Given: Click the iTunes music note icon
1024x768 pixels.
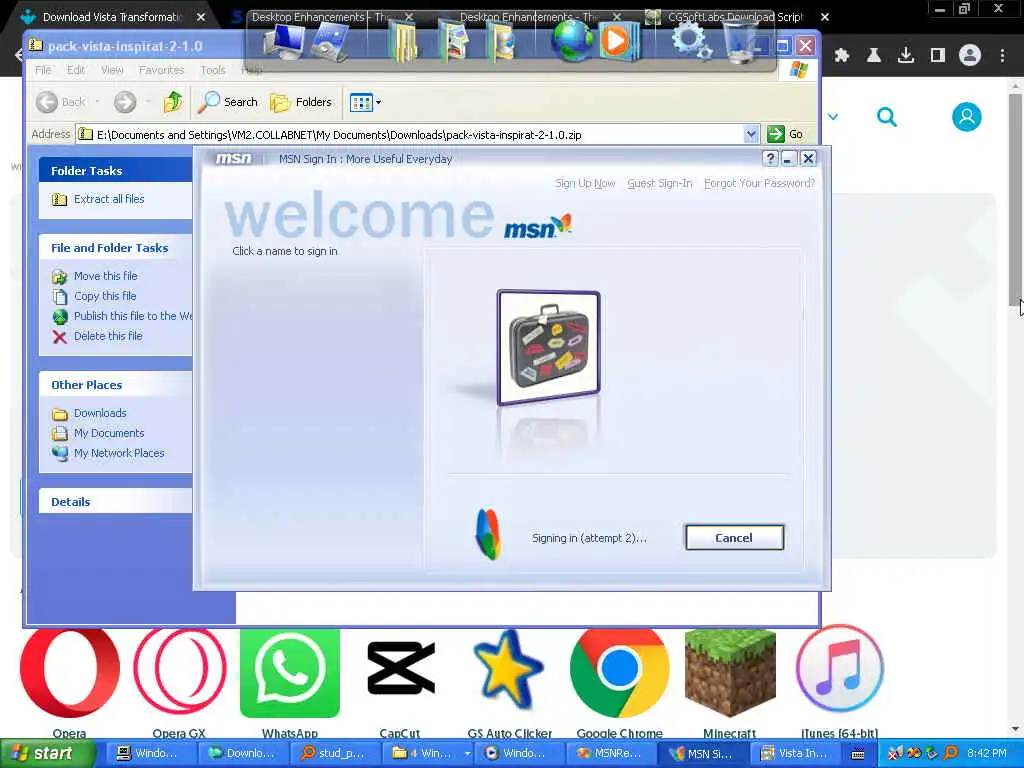Looking at the screenshot, I should tap(840, 669).
